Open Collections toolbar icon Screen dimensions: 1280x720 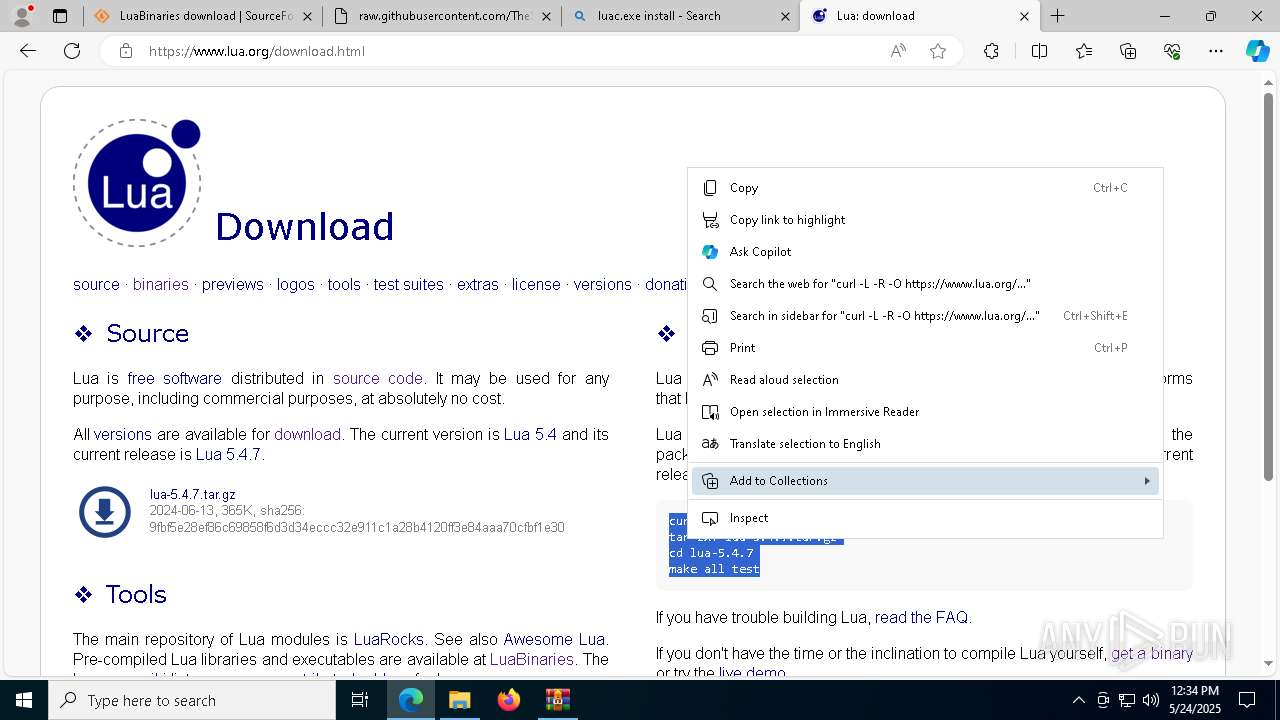(1128, 51)
